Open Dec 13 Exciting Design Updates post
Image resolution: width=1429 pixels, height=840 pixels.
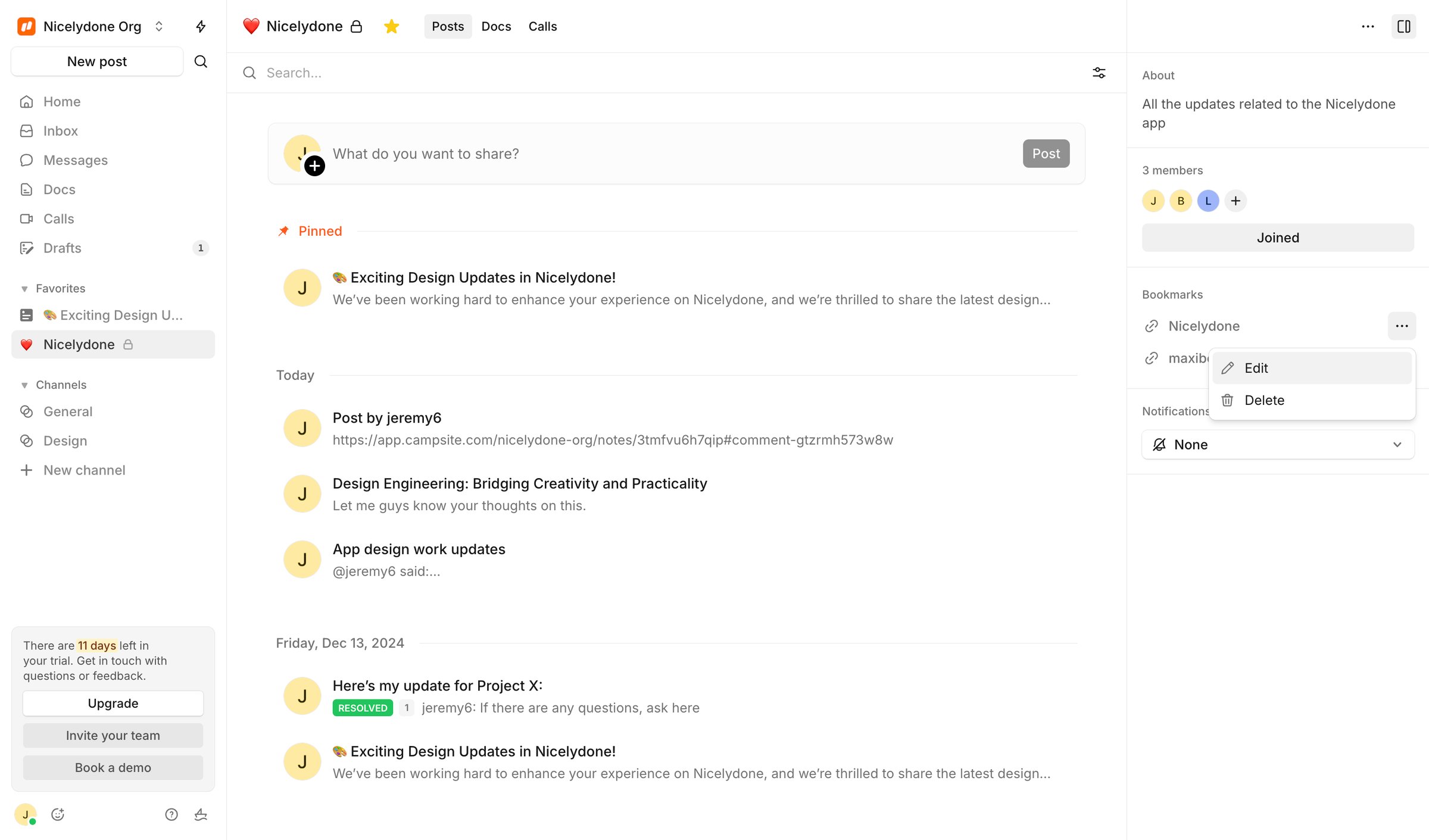(x=677, y=762)
